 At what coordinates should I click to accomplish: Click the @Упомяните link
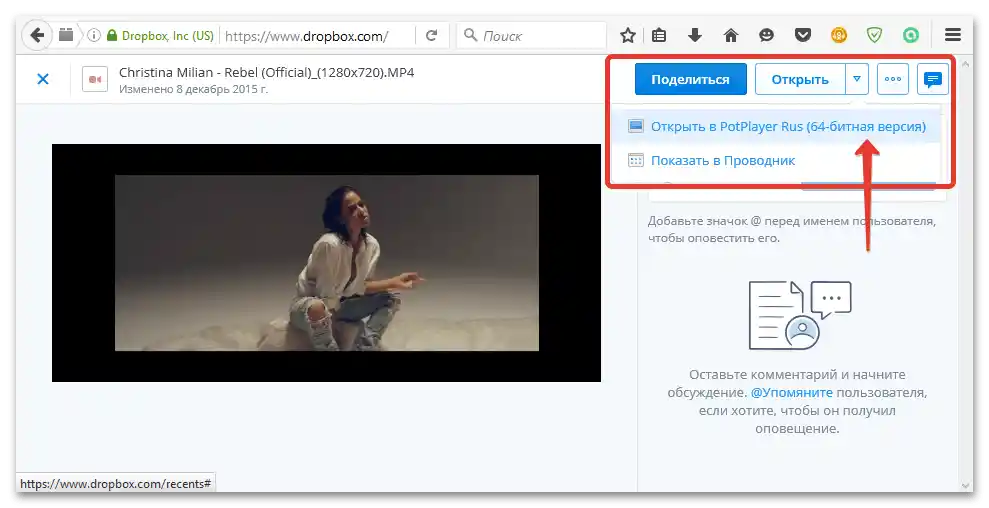click(x=792, y=393)
